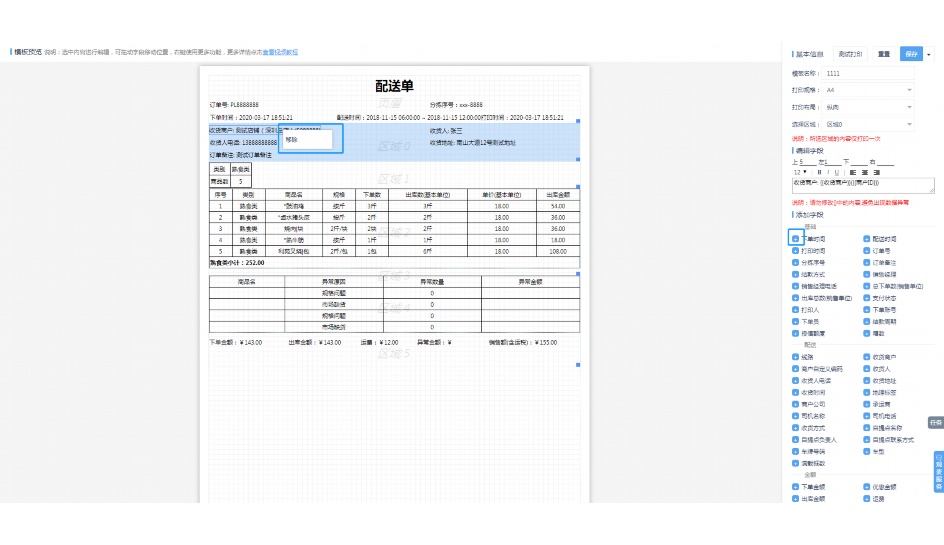The height and width of the screenshot is (545, 944).
Task: Add the 下单金额 field via plus icon
Action: [x=795, y=486]
